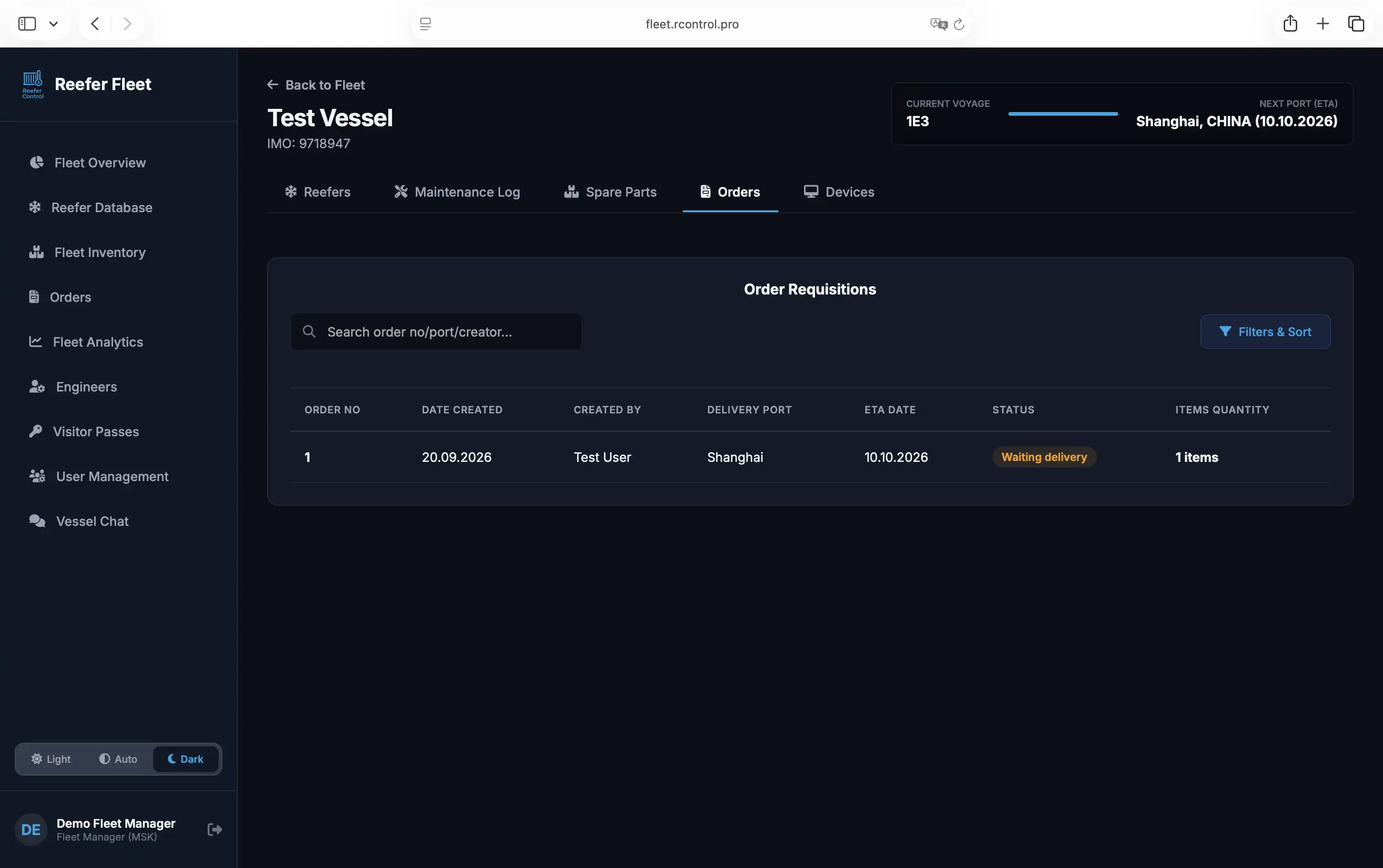This screenshot has width=1383, height=868.
Task: Select the vessel Orders tab
Action: click(x=730, y=192)
